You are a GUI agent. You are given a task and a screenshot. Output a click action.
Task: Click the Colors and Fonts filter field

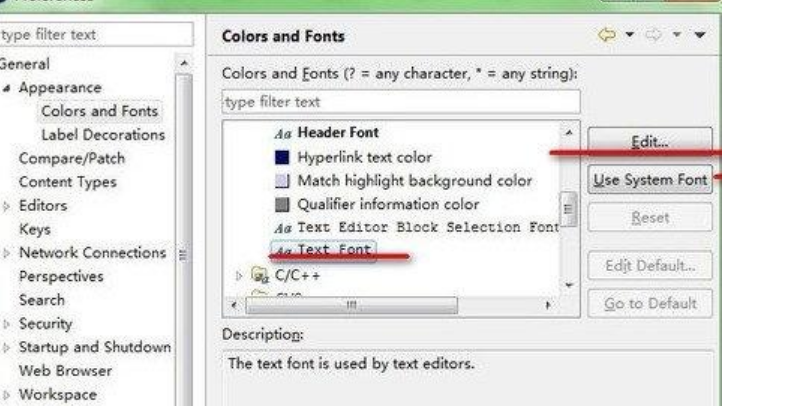400,102
